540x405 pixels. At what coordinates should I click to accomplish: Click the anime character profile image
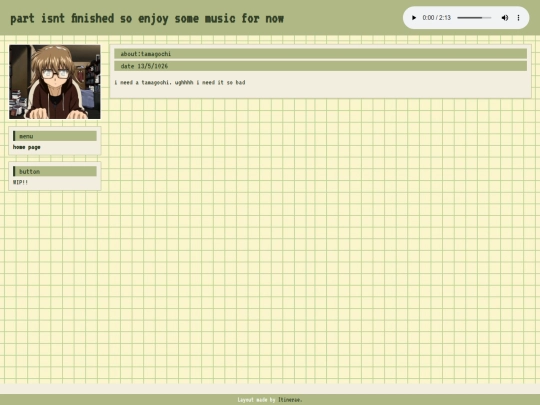(55, 82)
